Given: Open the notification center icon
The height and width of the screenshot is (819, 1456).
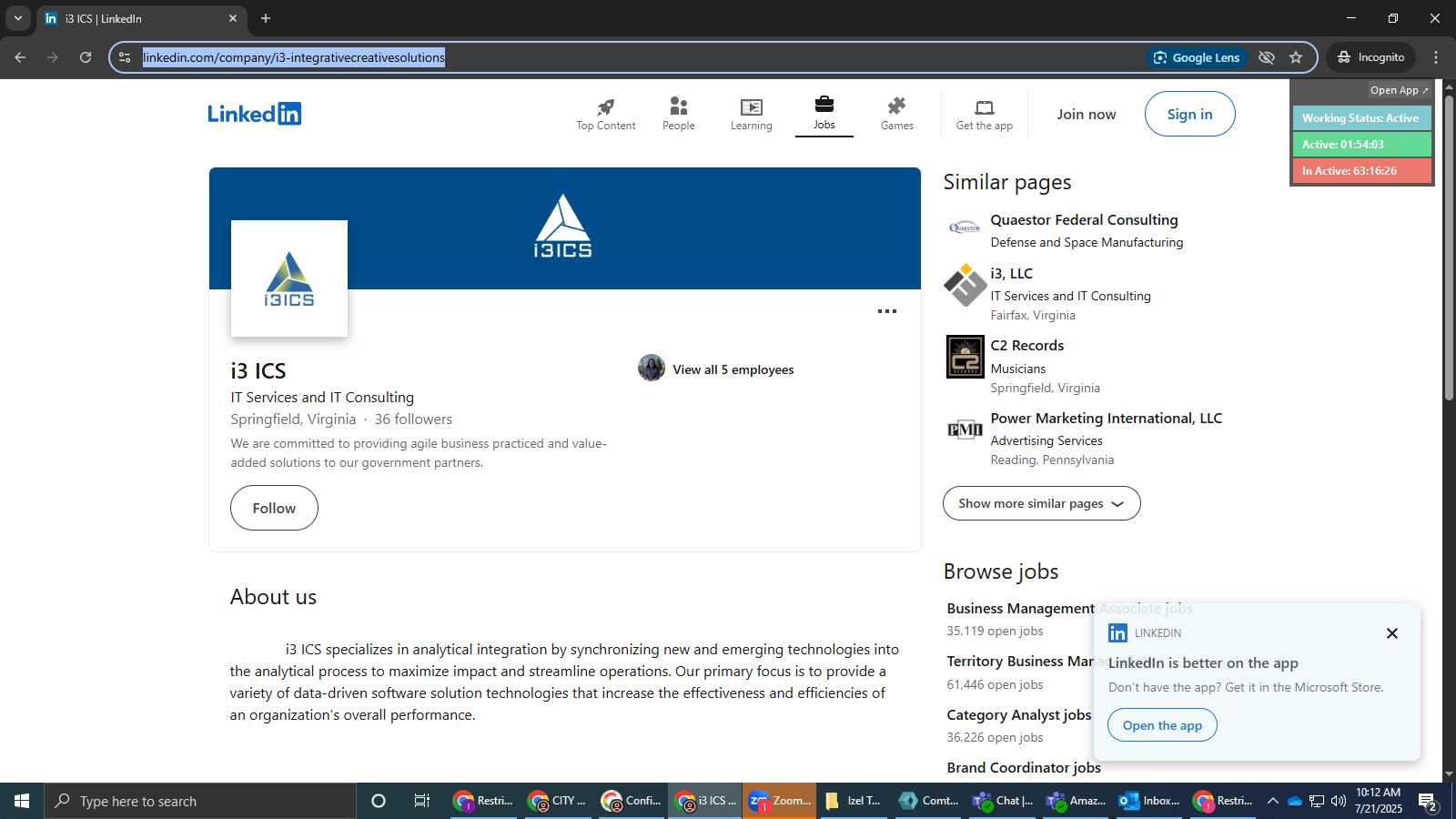Looking at the screenshot, I should point(1428,802).
